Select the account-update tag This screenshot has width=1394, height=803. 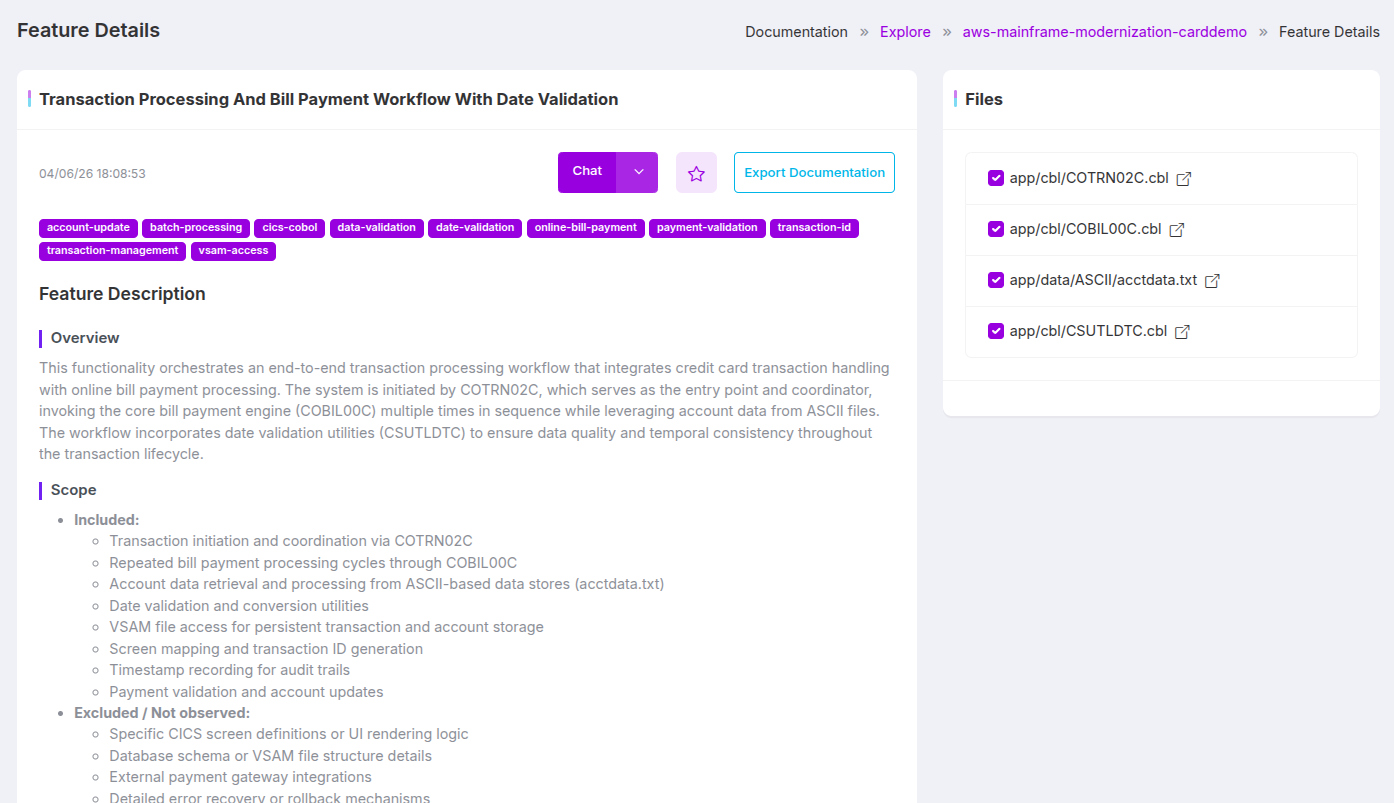tap(88, 228)
